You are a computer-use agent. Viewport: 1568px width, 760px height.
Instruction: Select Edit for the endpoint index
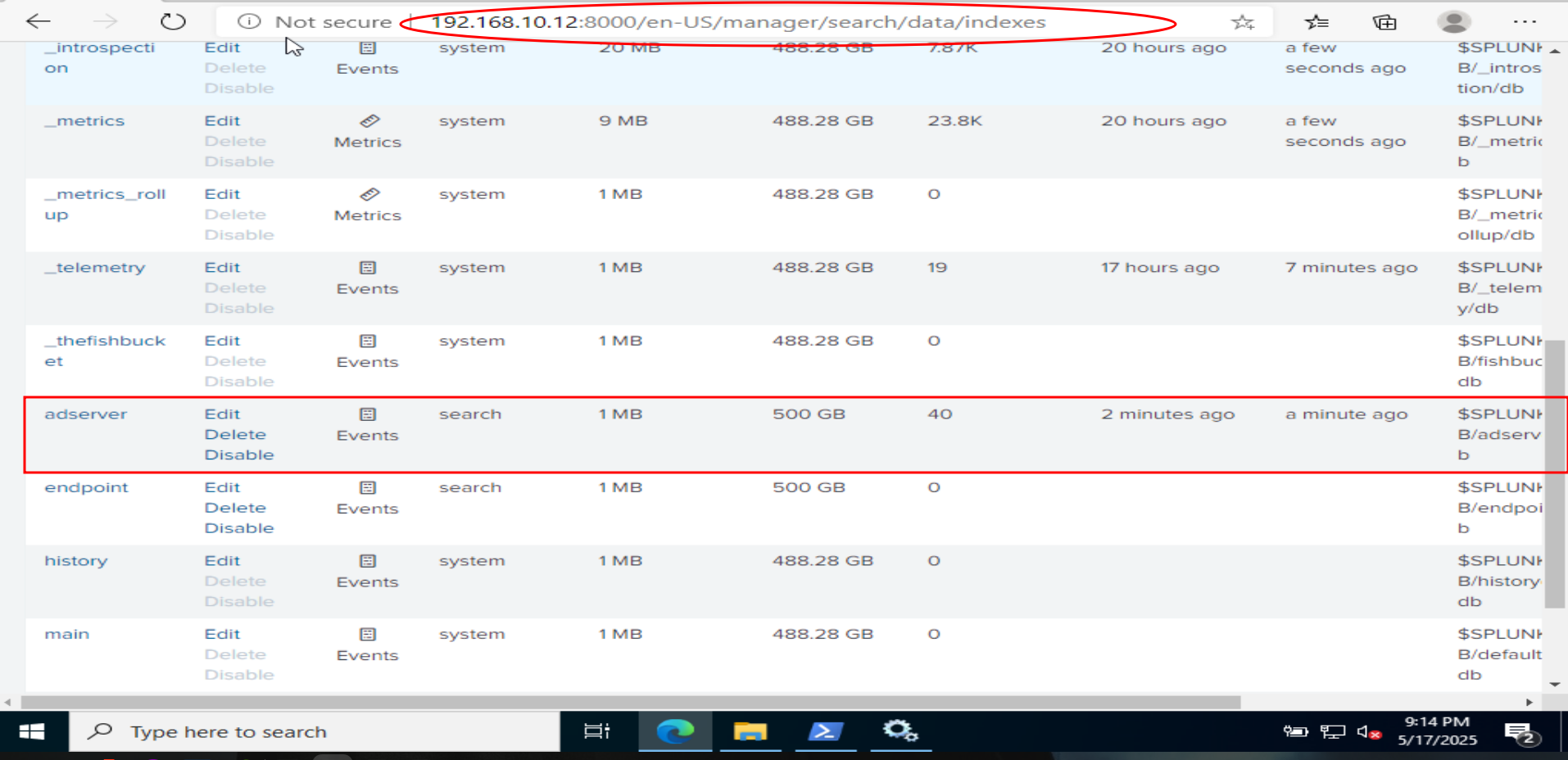[x=222, y=486]
